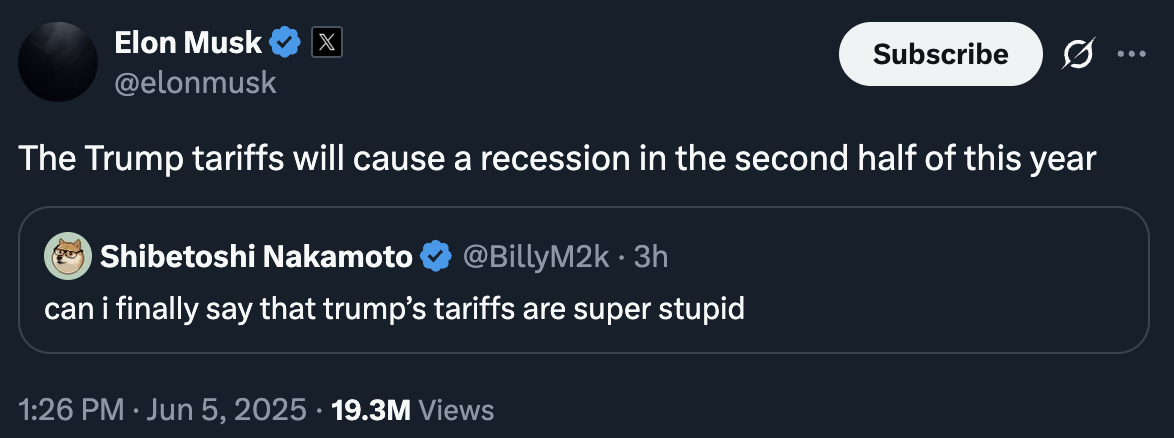Open the @elonmusk handle link
This screenshot has width=1174, height=438.
pos(195,82)
